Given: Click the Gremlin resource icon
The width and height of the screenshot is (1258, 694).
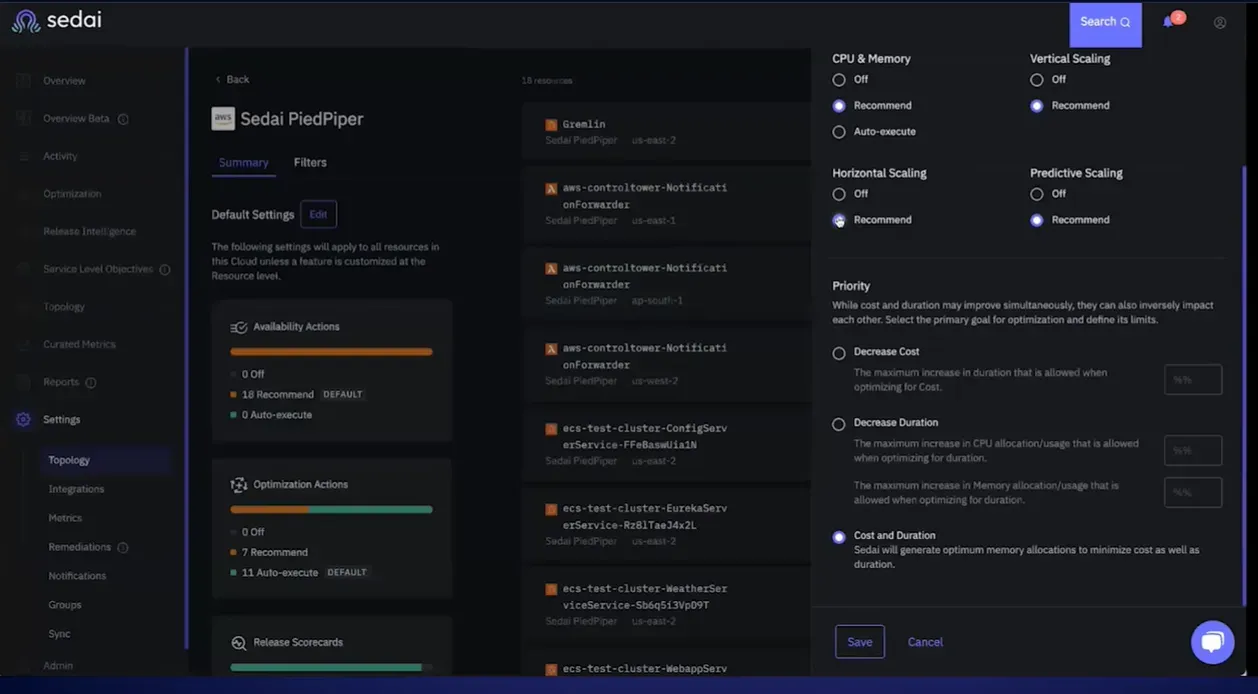Looking at the screenshot, I should click(550, 125).
